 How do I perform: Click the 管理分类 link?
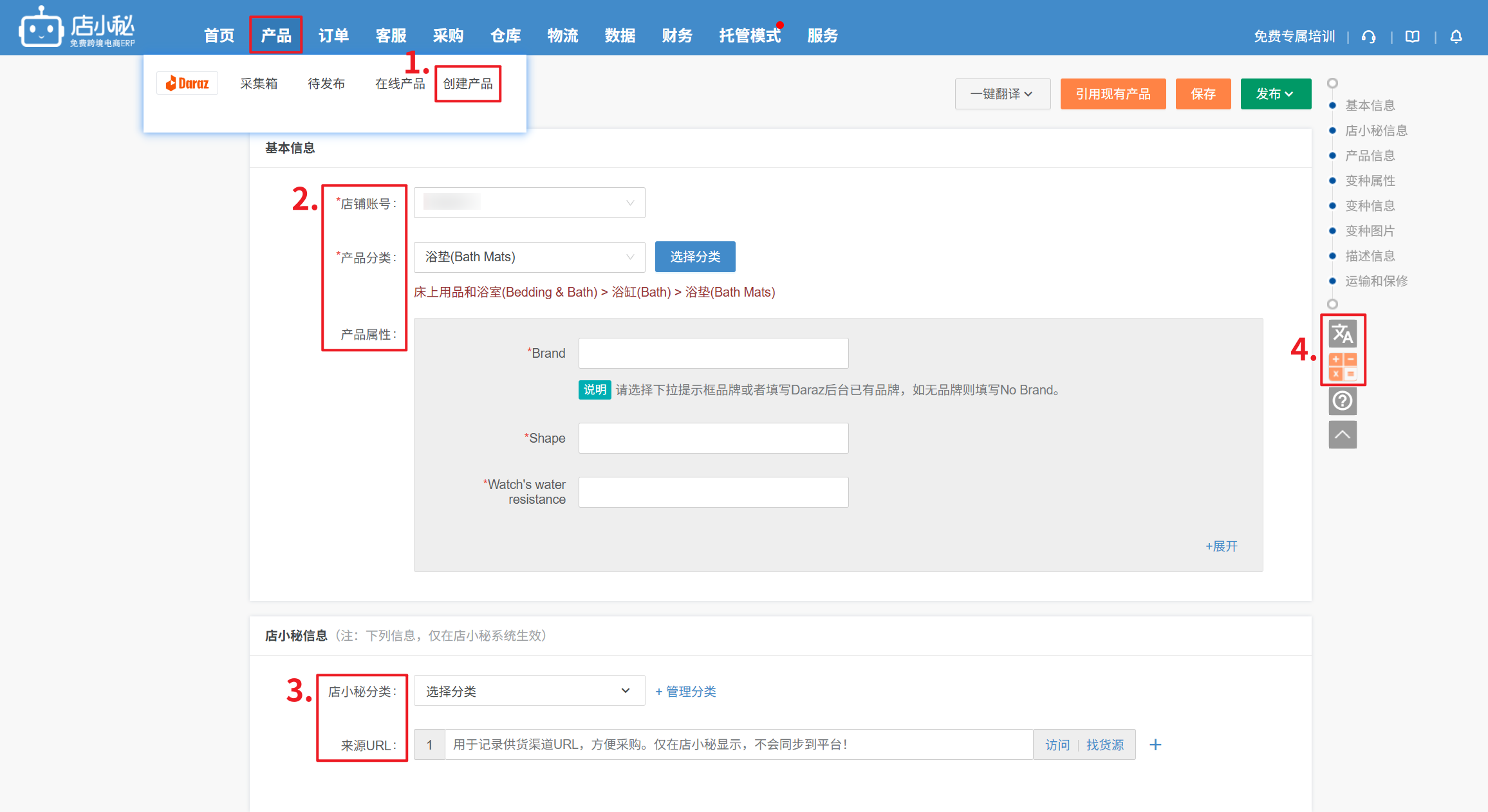(x=686, y=691)
